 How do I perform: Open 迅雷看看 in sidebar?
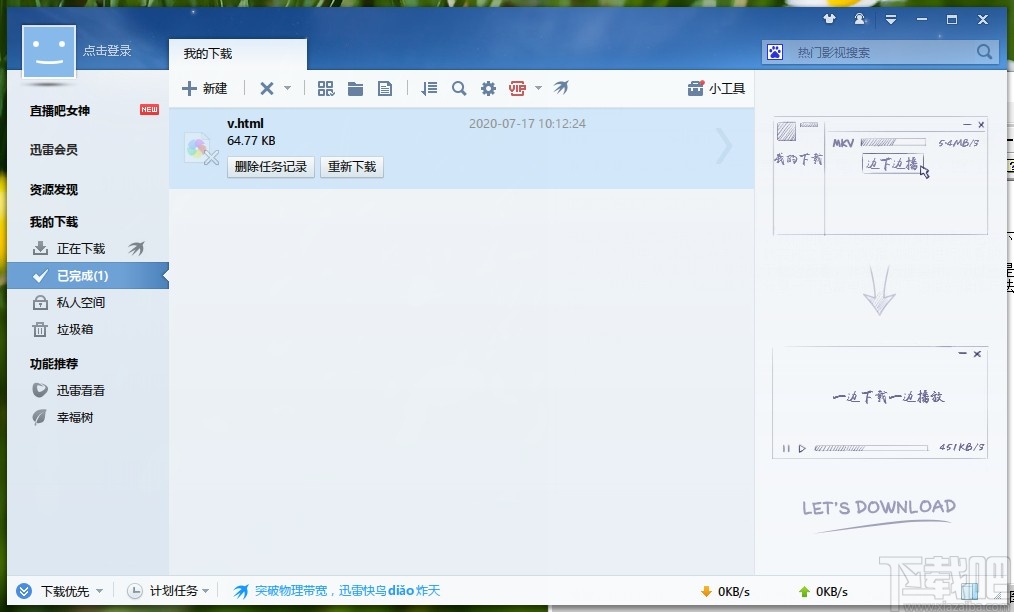pyautogui.click(x=80, y=390)
